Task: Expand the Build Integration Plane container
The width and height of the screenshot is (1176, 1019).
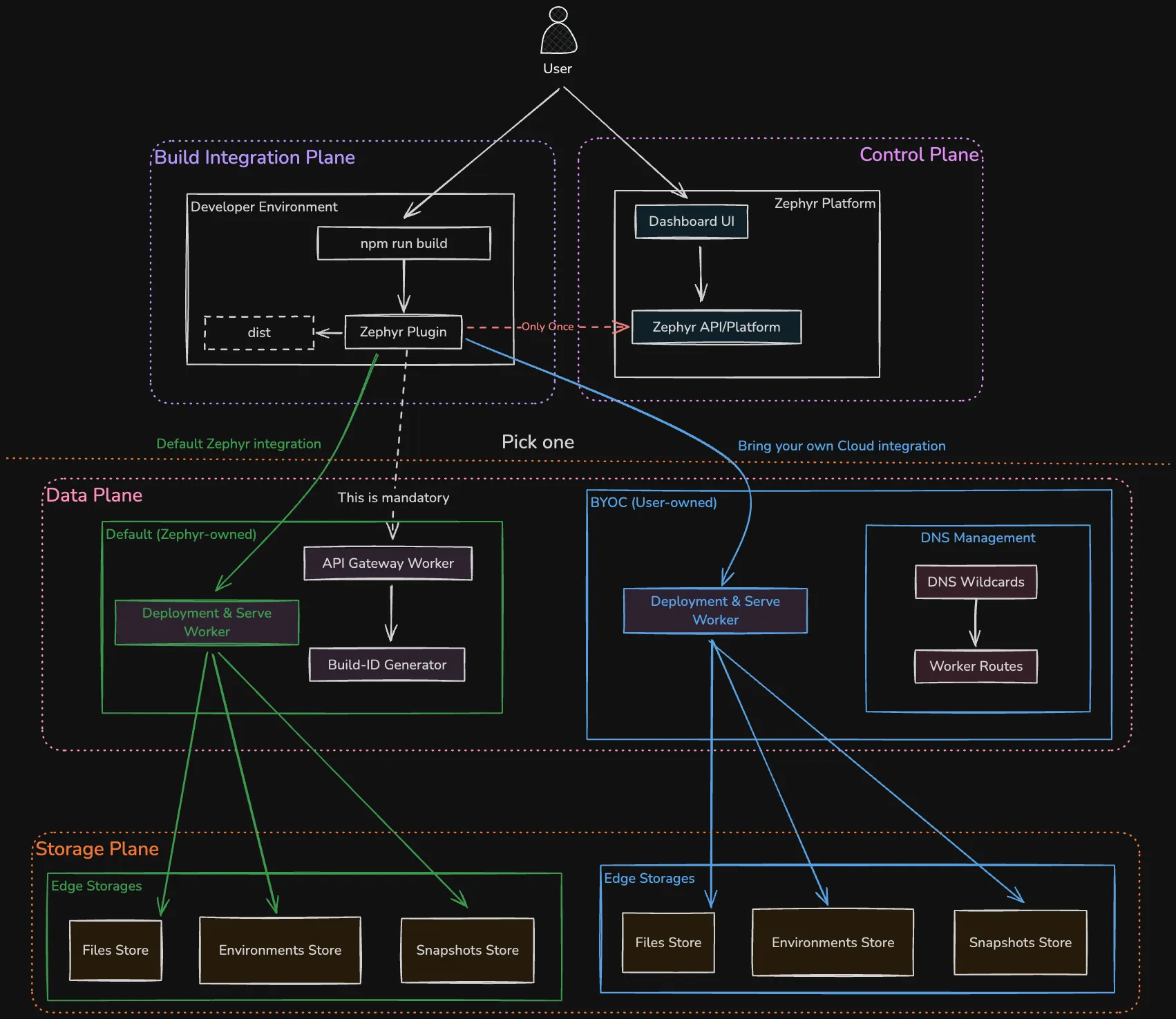Action: (x=254, y=158)
